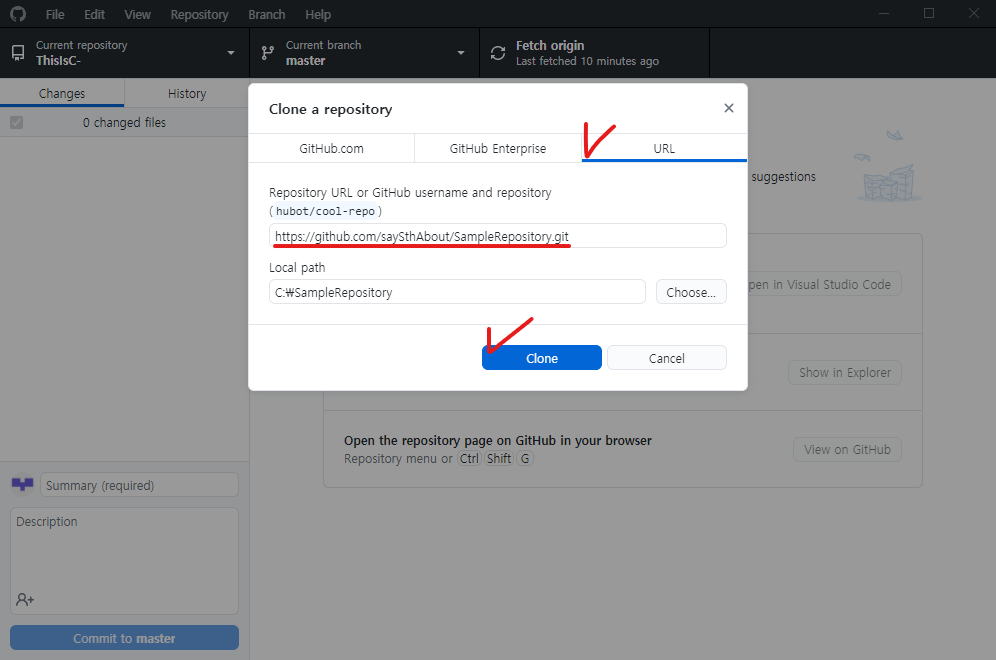Screen dimensions: 996x660
Task: Click the Summary (required) field
Action: click(x=139, y=485)
